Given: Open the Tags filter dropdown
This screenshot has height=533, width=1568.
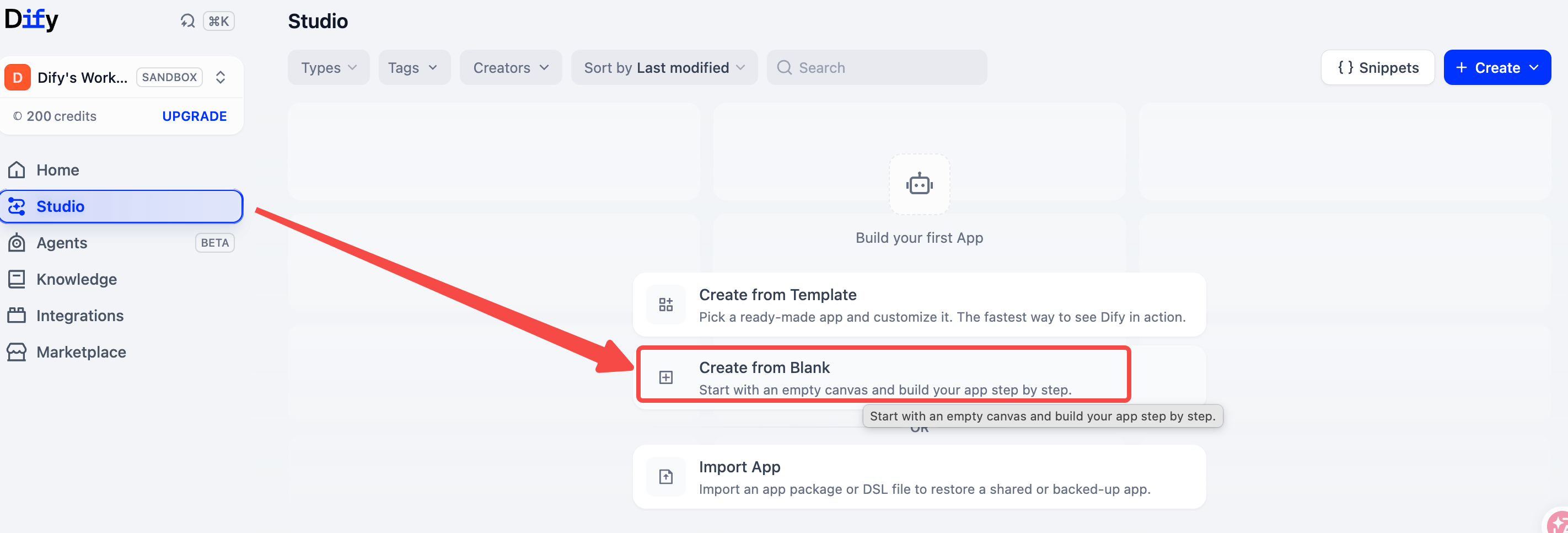Looking at the screenshot, I should click(x=415, y=68).
